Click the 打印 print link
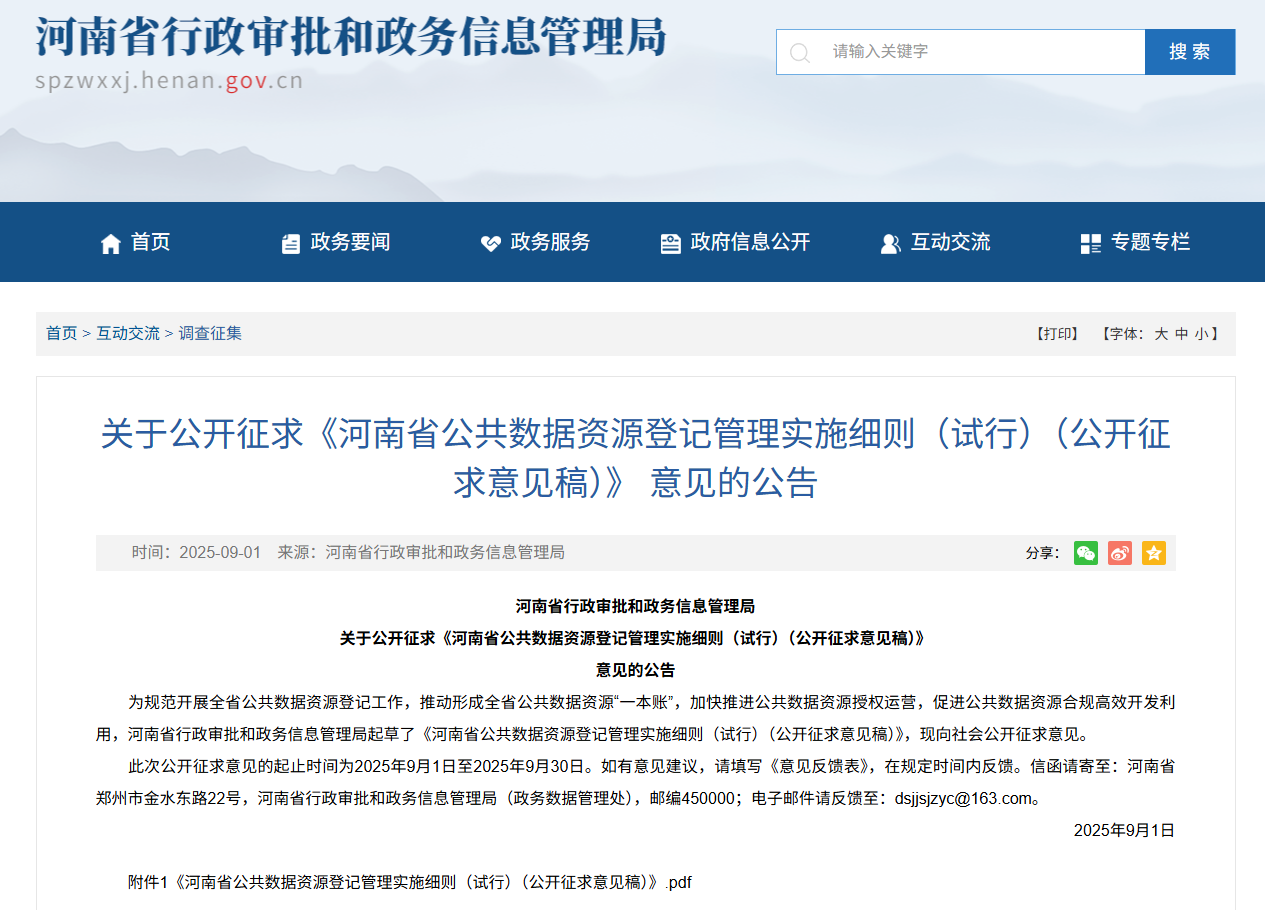1265x910 pixels. [x=1057, y=334]
